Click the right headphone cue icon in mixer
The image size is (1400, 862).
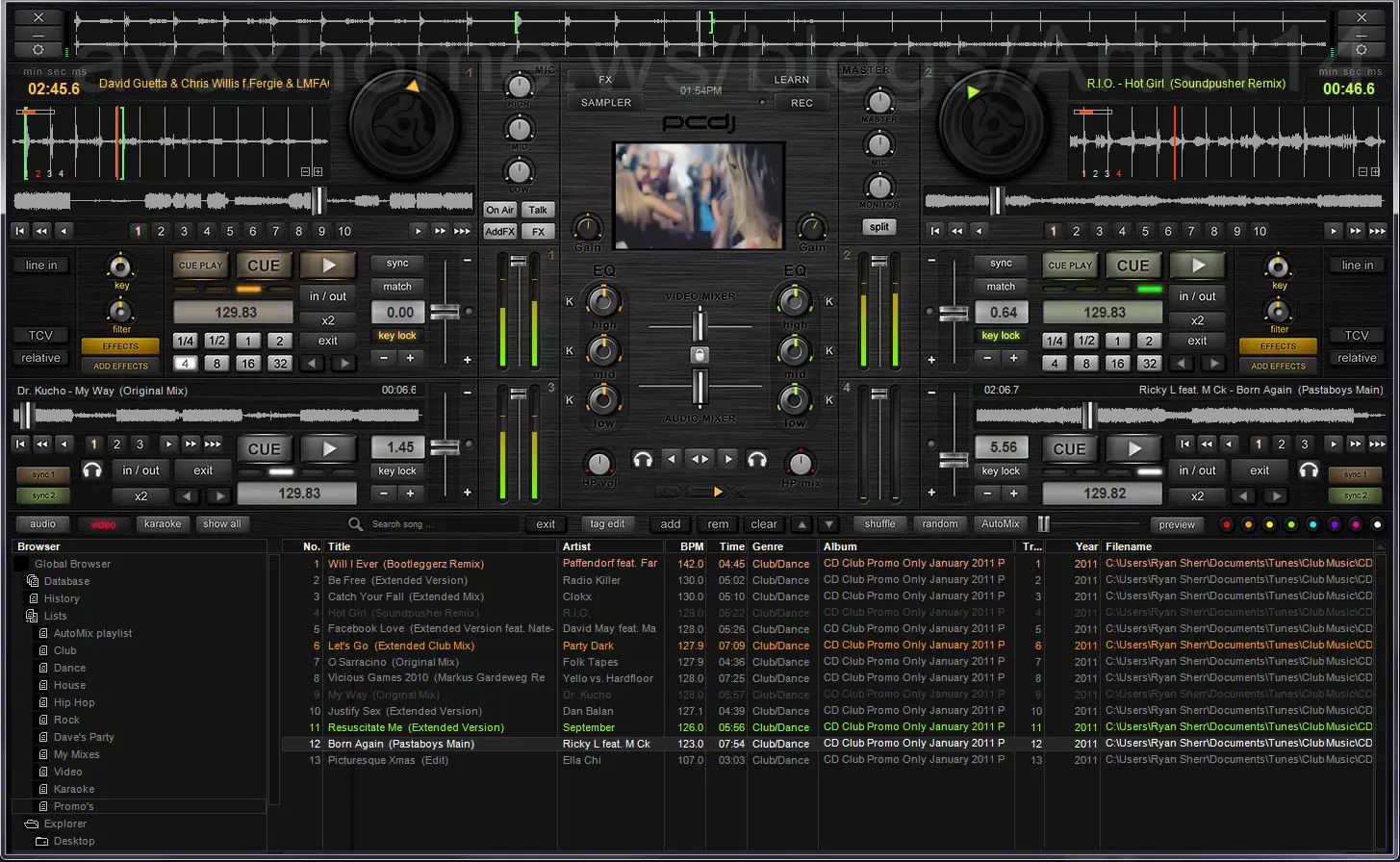tap(757, 459)
